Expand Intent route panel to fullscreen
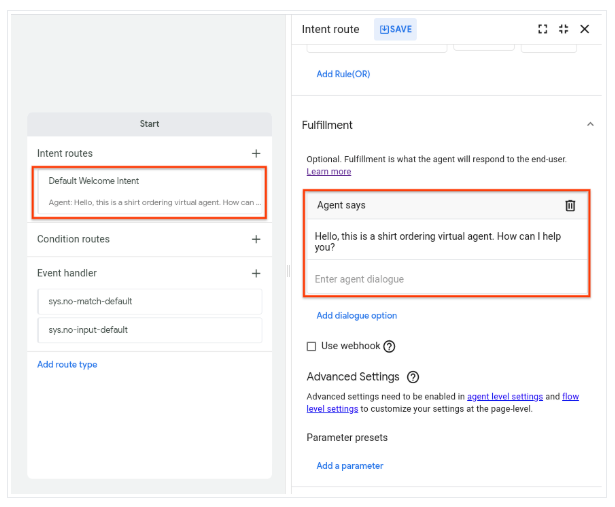This screenshot has width=615, height=507. pos(543,29)
